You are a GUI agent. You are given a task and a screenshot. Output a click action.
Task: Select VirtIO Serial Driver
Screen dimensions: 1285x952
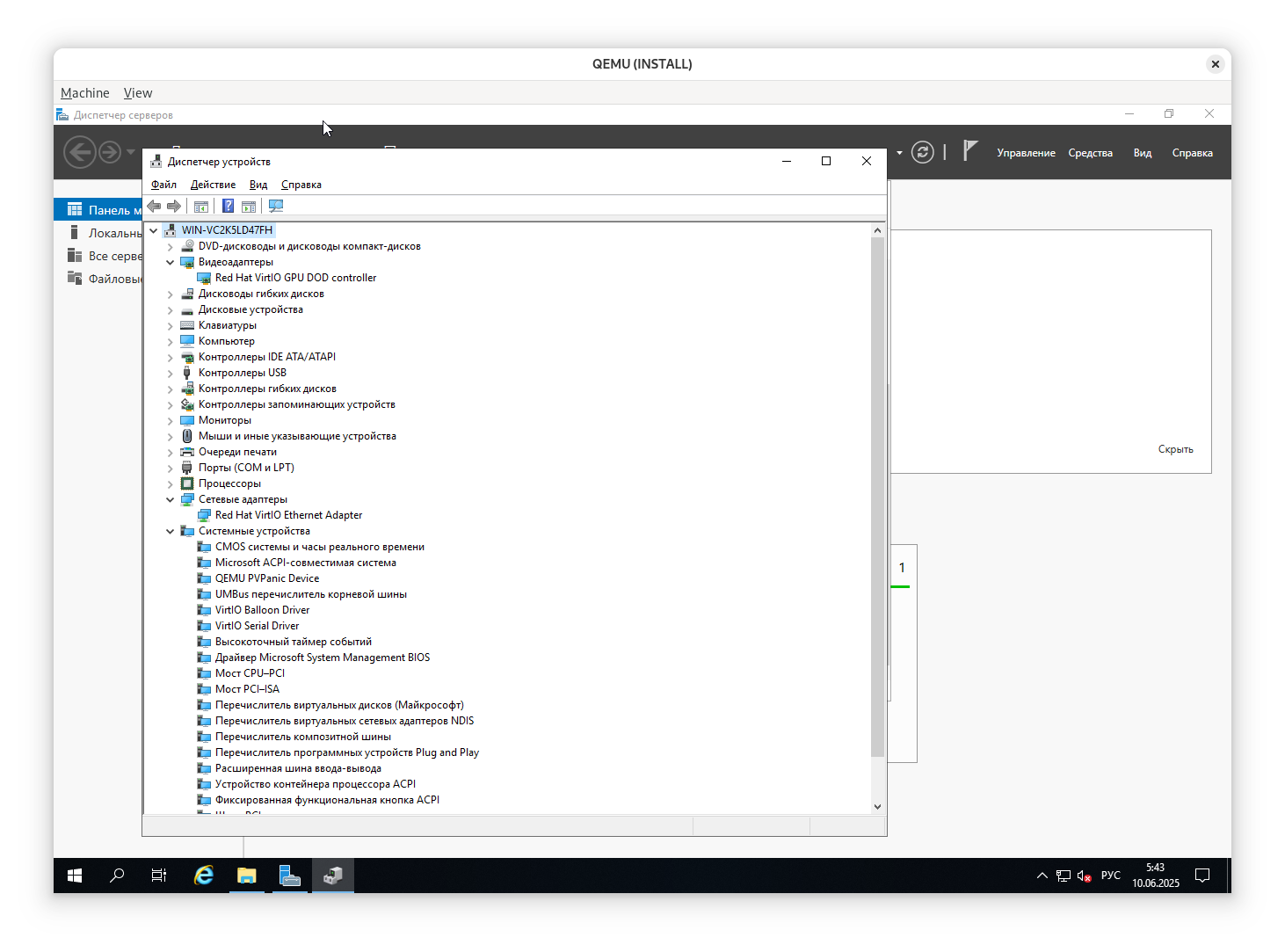point(257,626)
